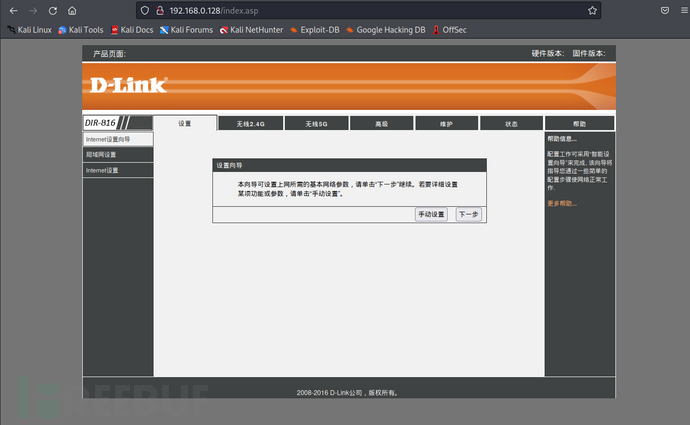The height and width of the screenshot is (425, 690).
Task: Switch to the 无线5G tab
Action: pos(315,123)
